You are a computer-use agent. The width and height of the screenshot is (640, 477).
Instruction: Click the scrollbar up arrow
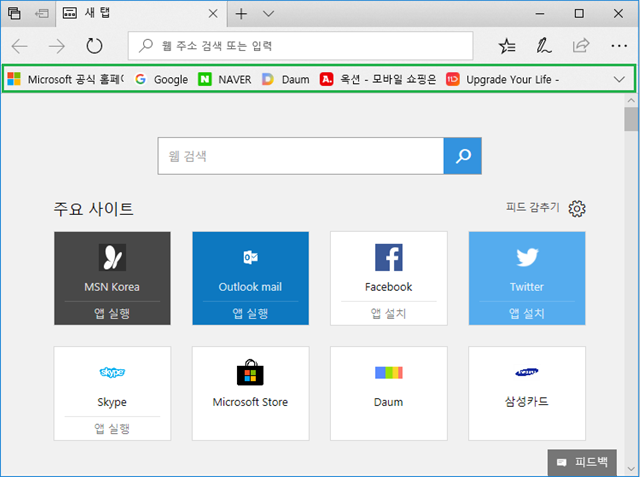click(631, 100)
